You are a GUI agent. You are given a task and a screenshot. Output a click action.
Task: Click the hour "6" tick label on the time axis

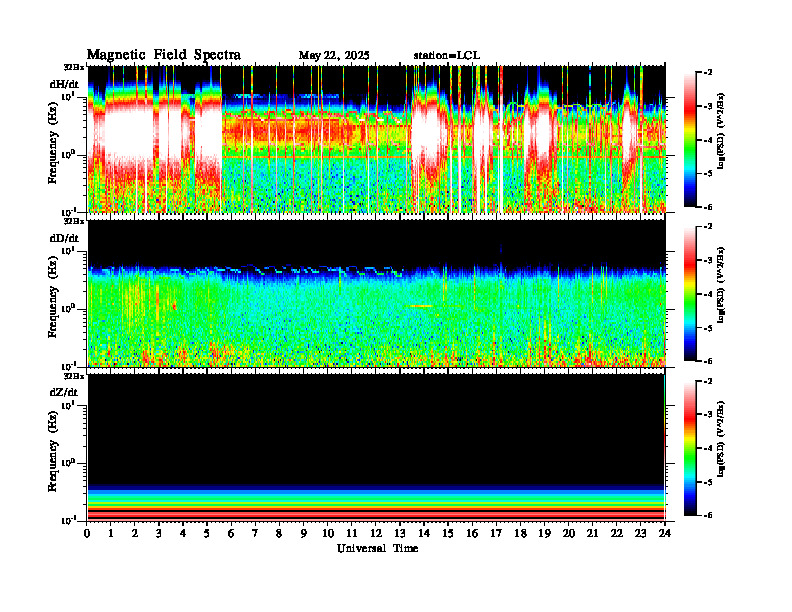(231, 533)
